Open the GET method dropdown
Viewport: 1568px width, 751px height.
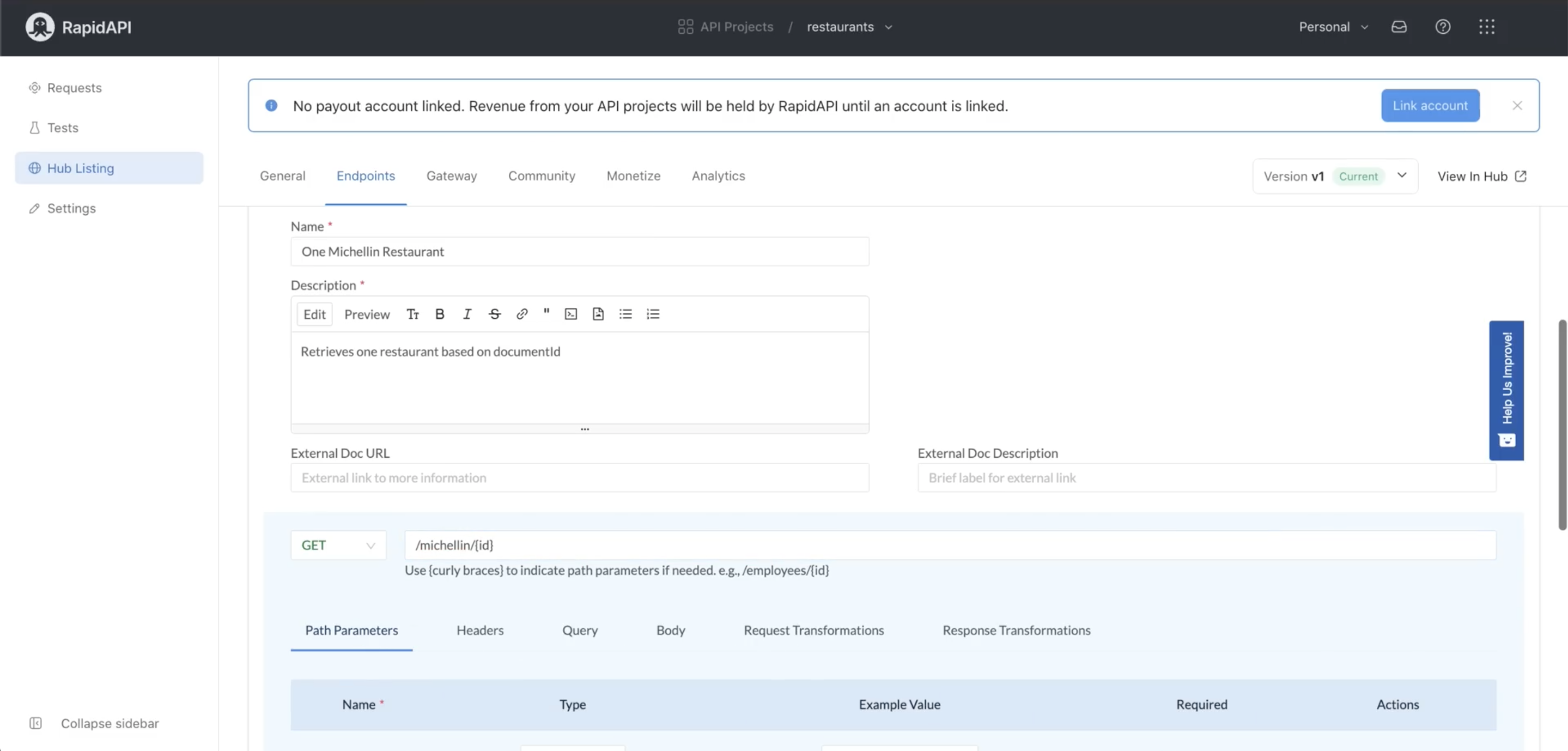point(338,546)
